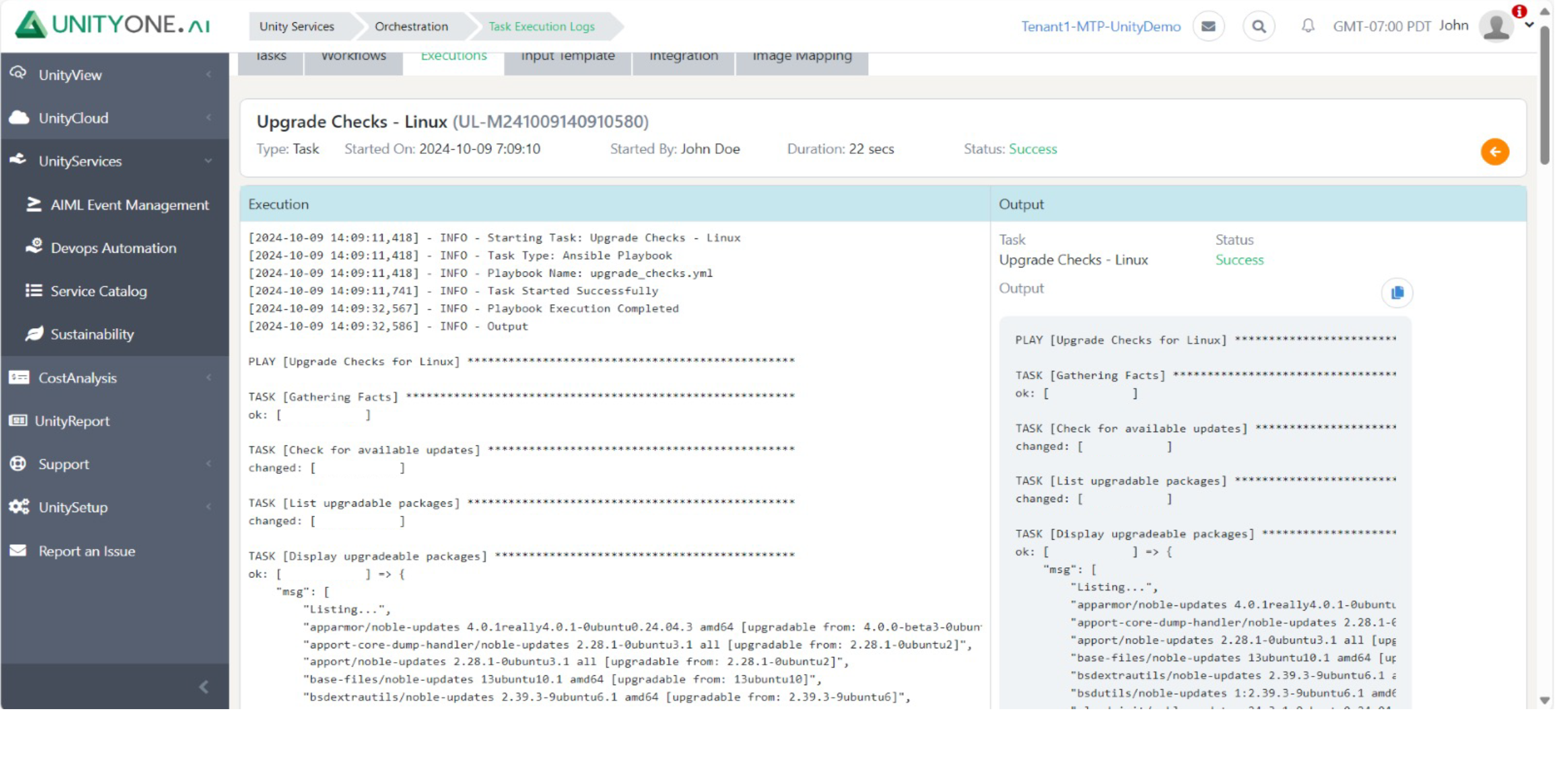Screen dimensions: 1568x770
Task: Expand the UnitySetup menu chevron
Action: pyautogui.click(x=208, y=507)
